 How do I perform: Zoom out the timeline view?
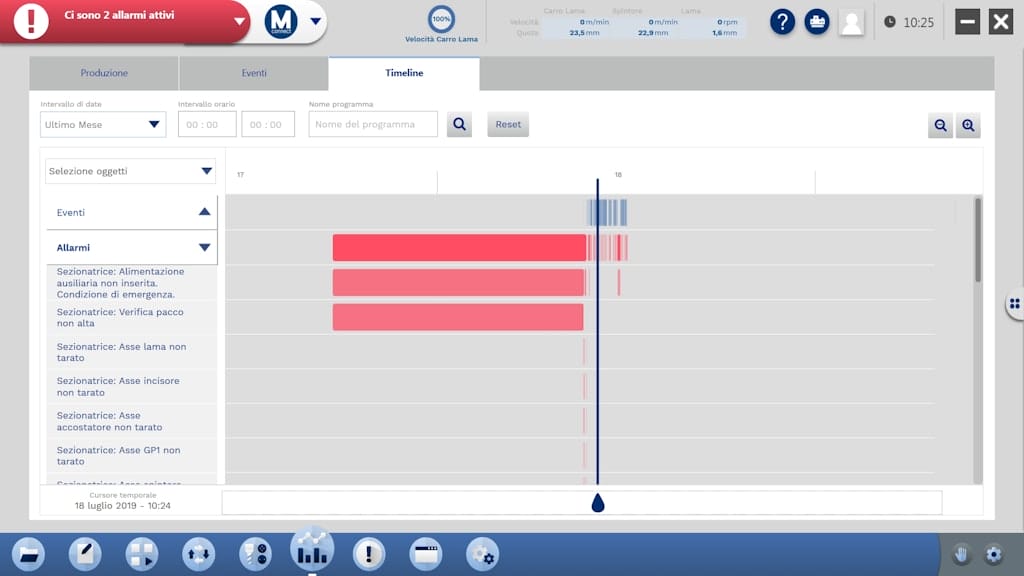click(x=940, y=125)
